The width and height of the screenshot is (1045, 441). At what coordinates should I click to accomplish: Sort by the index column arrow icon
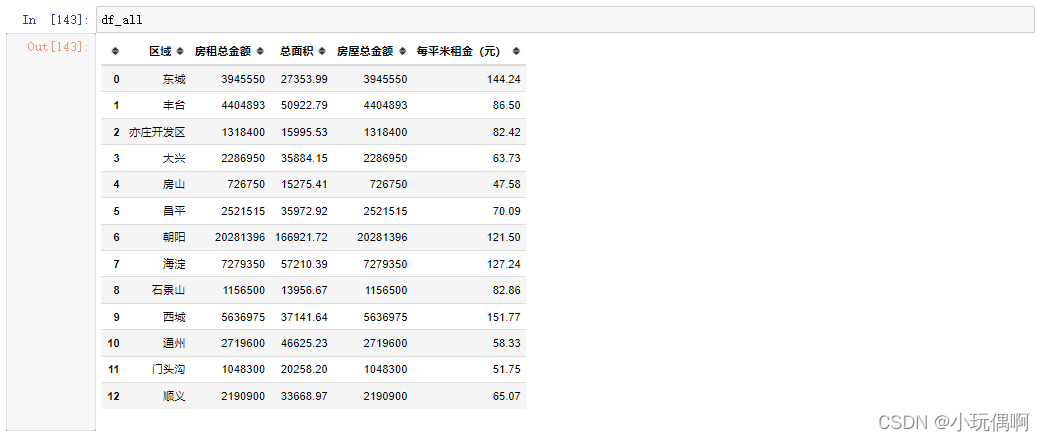[115, 51]
